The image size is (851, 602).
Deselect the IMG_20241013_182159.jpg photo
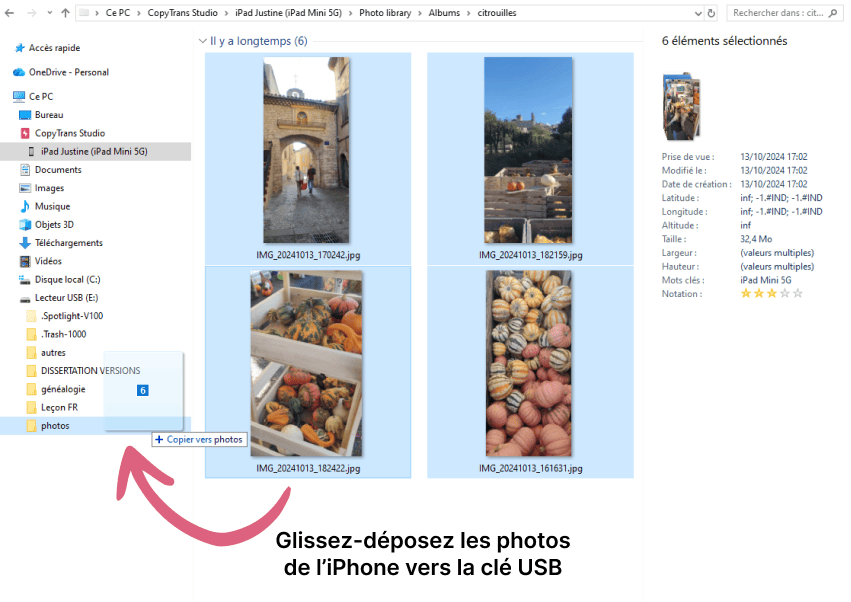point(528,150)
